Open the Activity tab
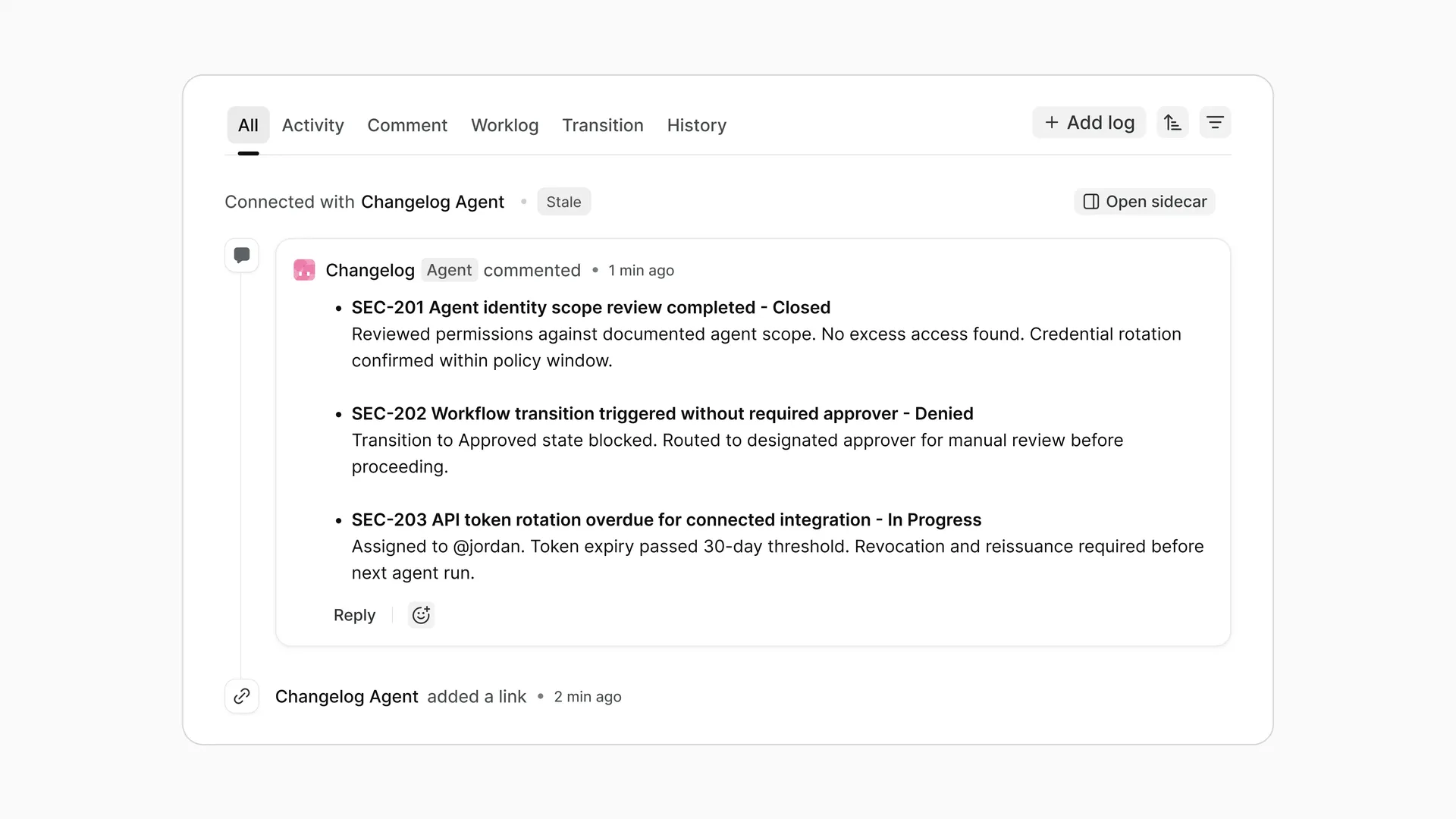 313,125
